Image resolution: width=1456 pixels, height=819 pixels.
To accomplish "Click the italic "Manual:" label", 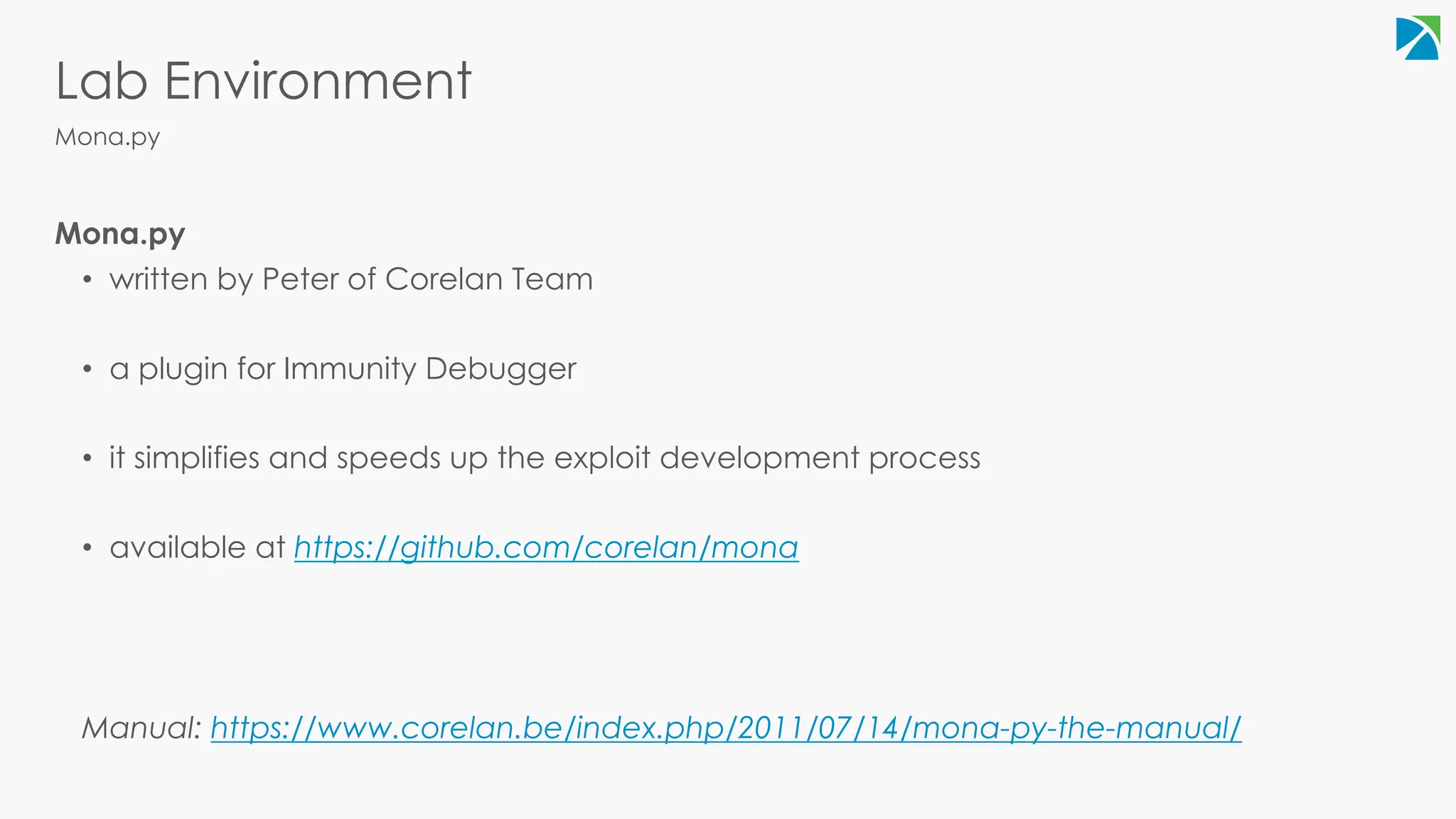I will (142, 729).
